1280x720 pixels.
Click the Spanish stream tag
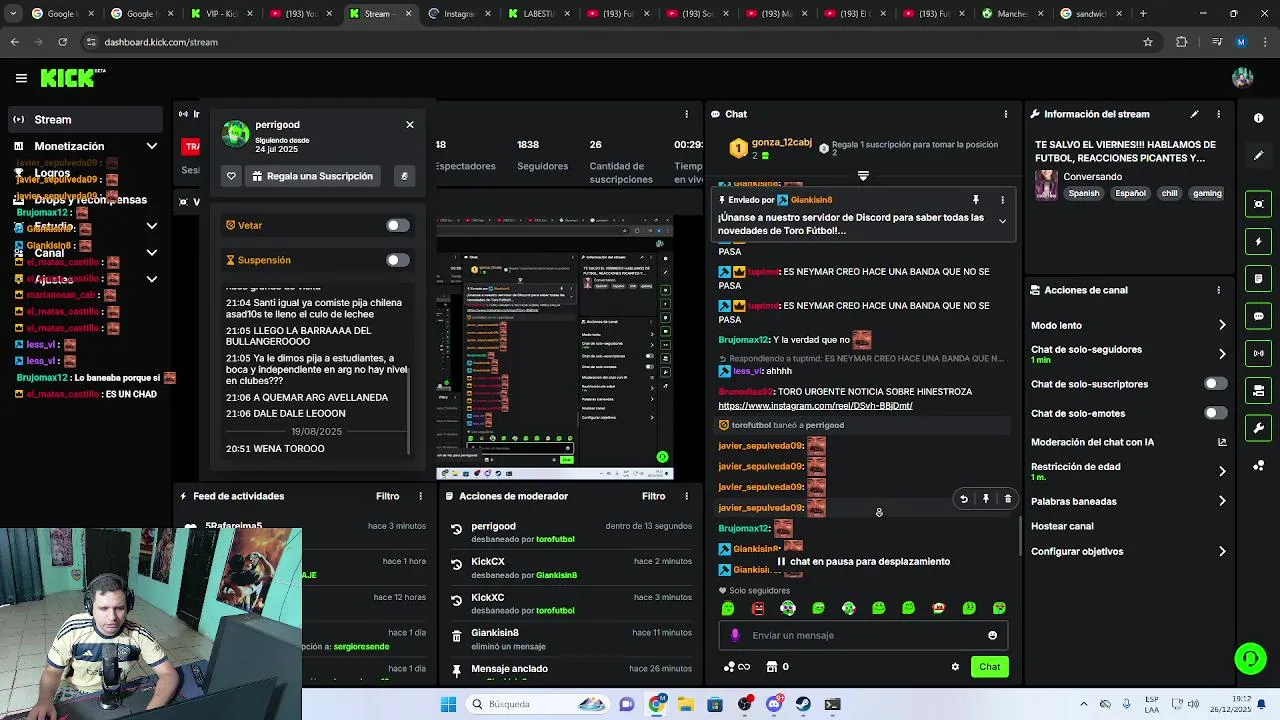click(1083, 194)
